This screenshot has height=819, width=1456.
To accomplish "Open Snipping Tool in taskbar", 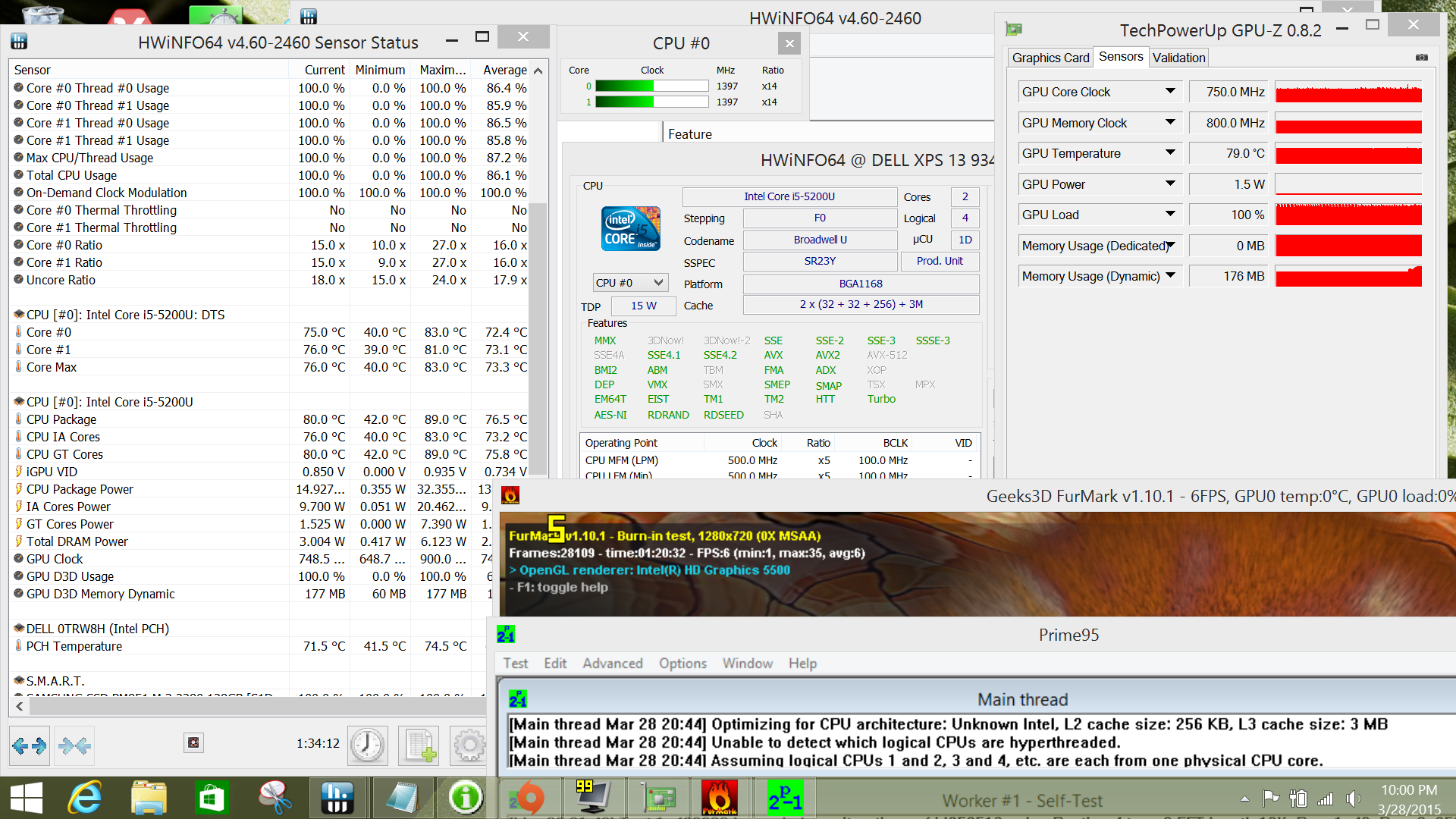I will click(275, 798).
